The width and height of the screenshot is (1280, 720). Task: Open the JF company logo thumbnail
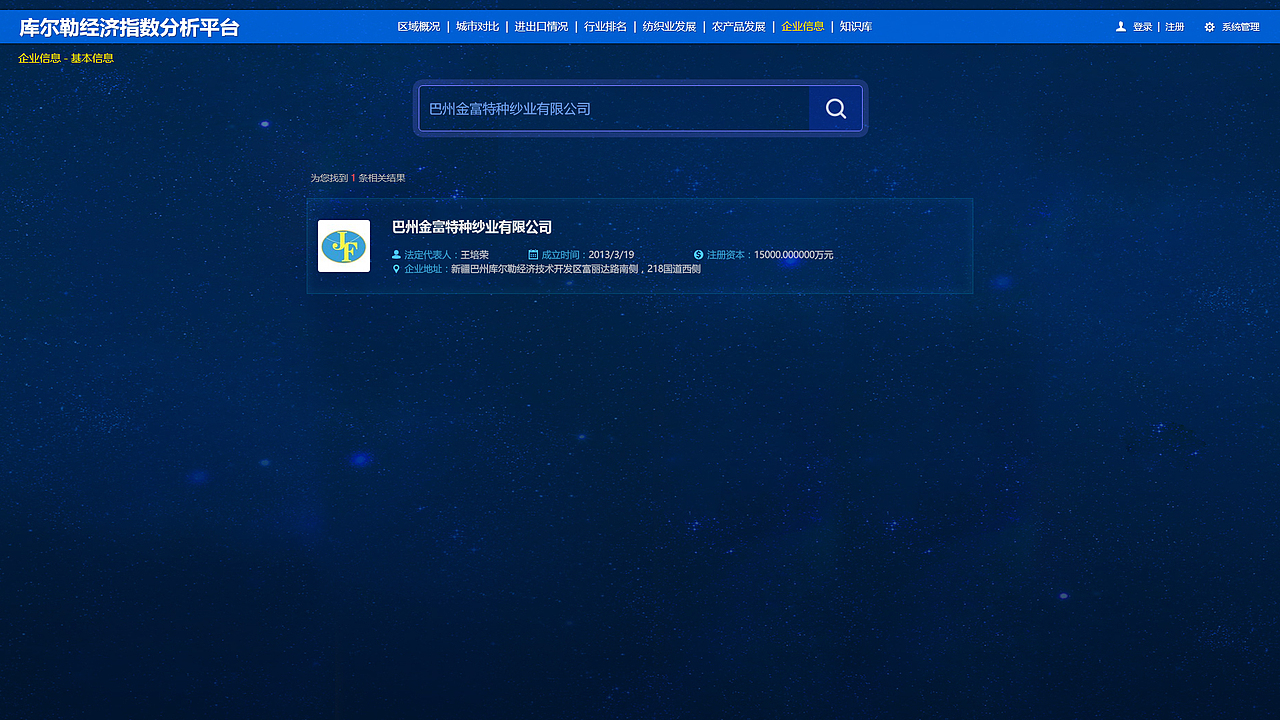(344, 246)
